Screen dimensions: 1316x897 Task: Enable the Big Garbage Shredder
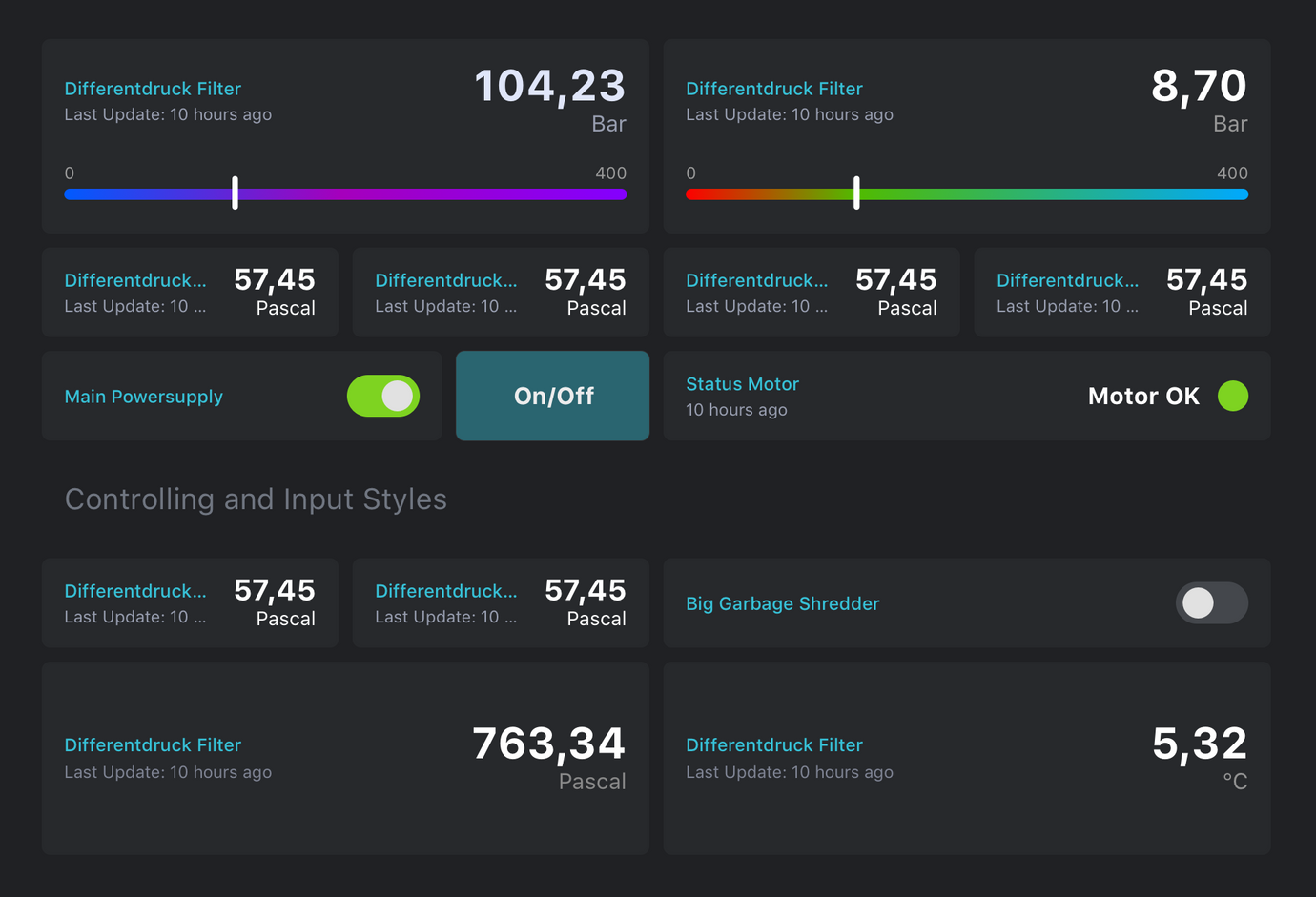(1211, 603)
